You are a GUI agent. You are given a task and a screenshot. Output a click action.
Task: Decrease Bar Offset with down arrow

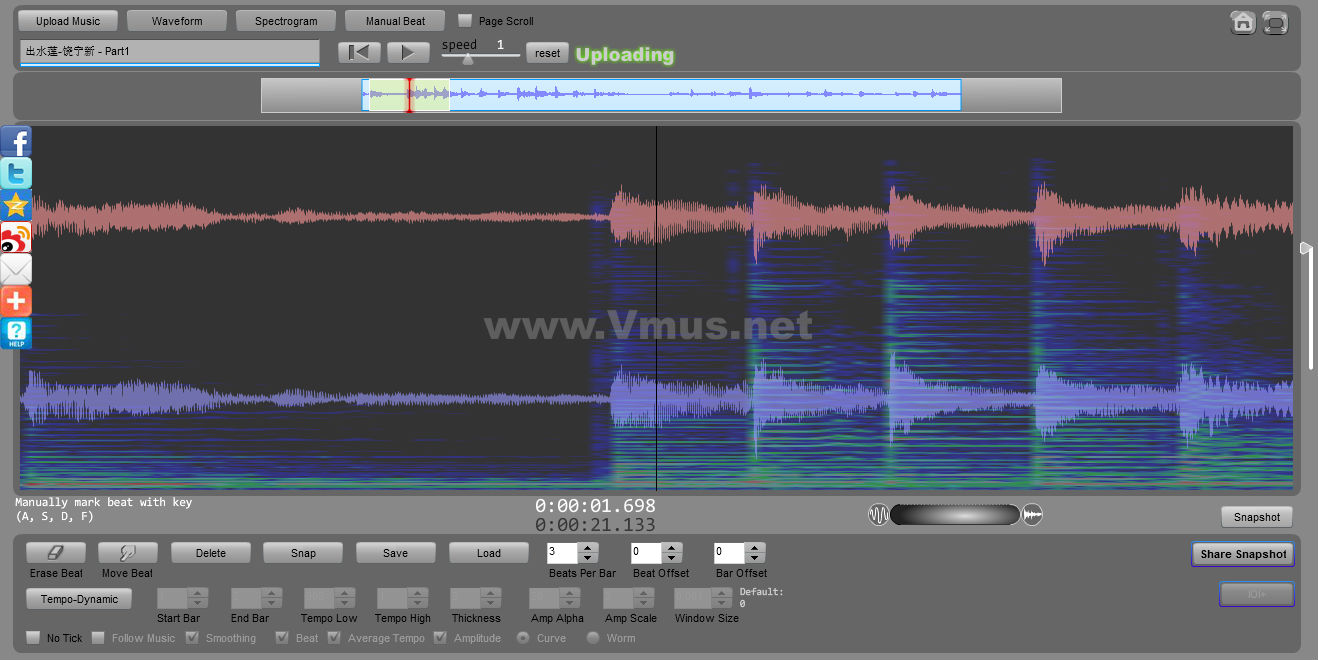(x=754, y=558)
